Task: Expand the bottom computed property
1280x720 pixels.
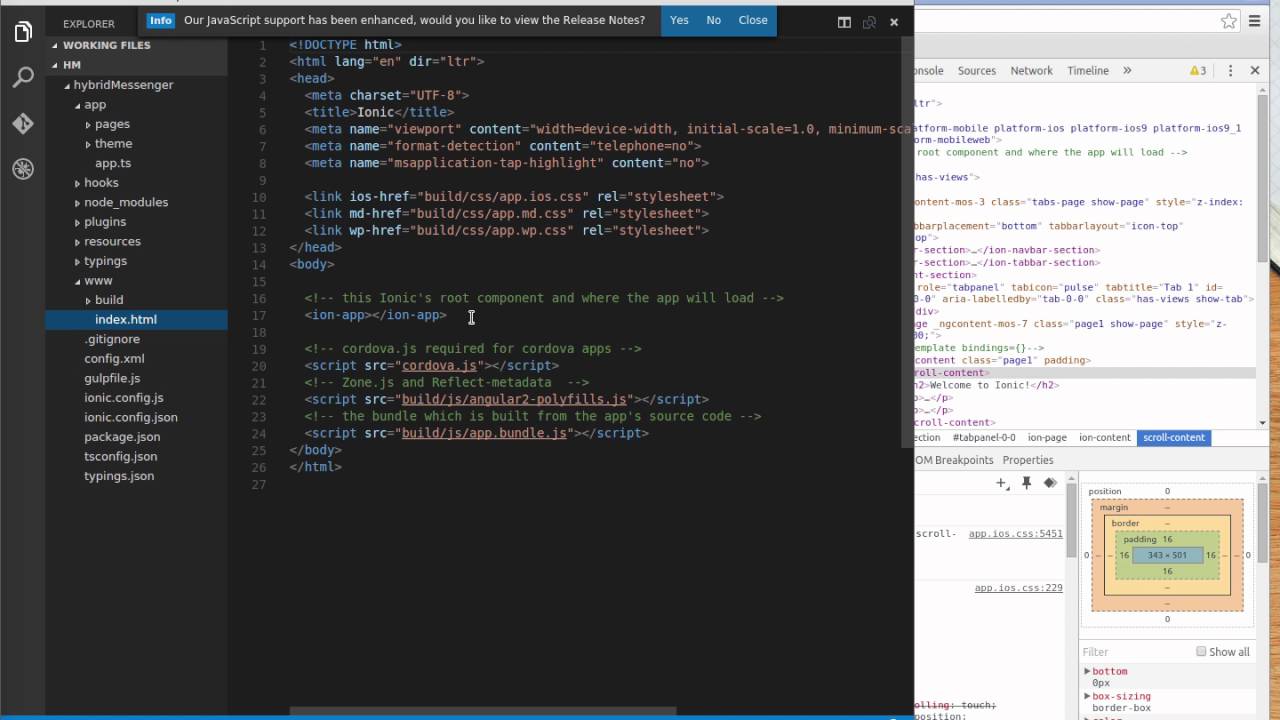Action: coord(1087,671)
